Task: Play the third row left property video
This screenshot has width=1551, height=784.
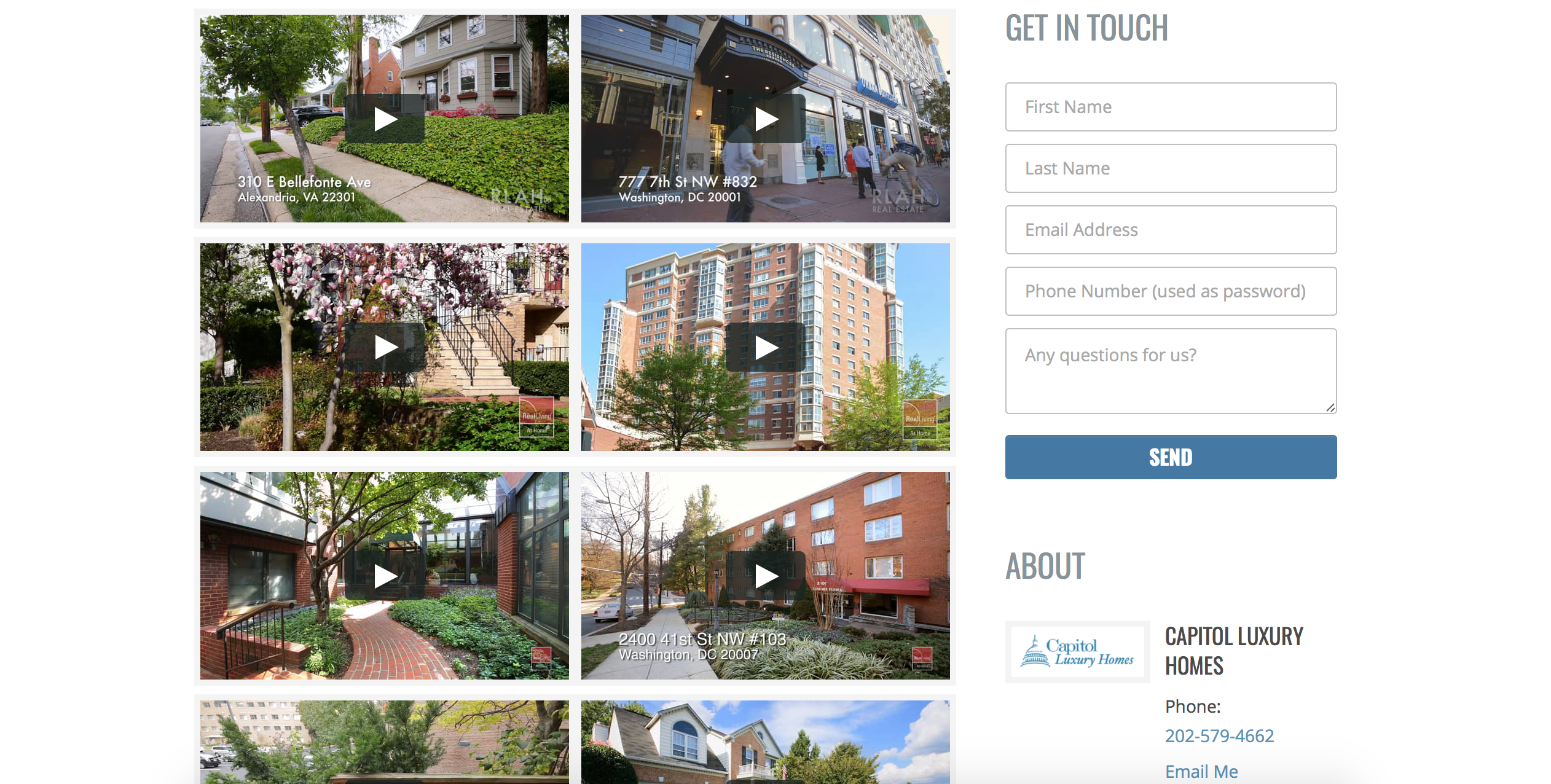Action: [384, 575]
